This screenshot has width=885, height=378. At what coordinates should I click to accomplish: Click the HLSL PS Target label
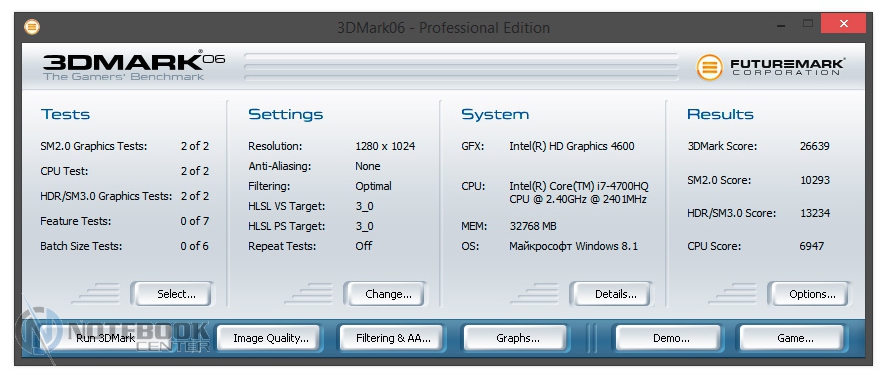(x=287, y=226)
